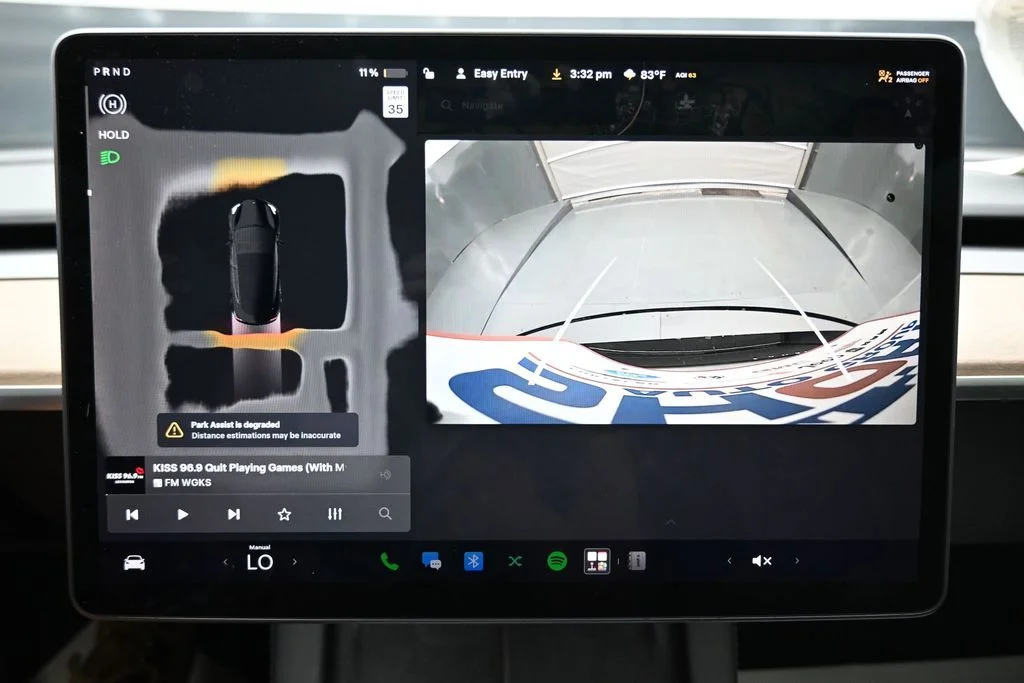Launch the Spotify app

pyautogui.click(x=557, y=561)
